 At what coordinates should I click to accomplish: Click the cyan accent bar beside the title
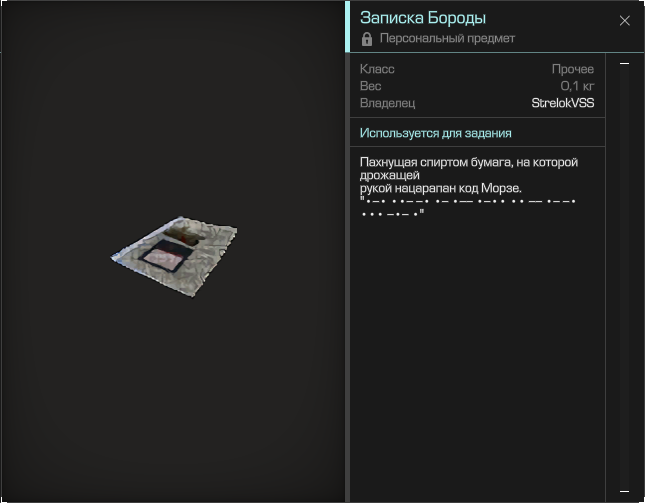click(x=348, y=26)
